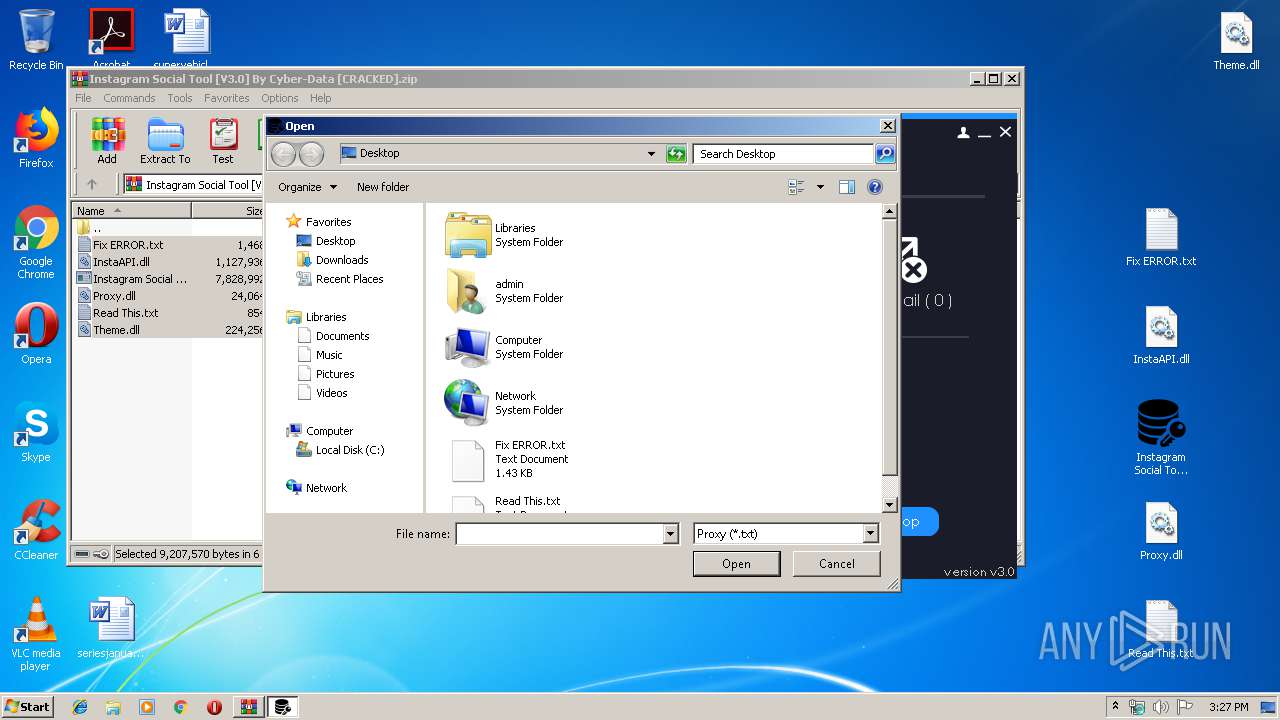Click the CCleaner desktop icon
1280x720 pixels.
[36, 530]
